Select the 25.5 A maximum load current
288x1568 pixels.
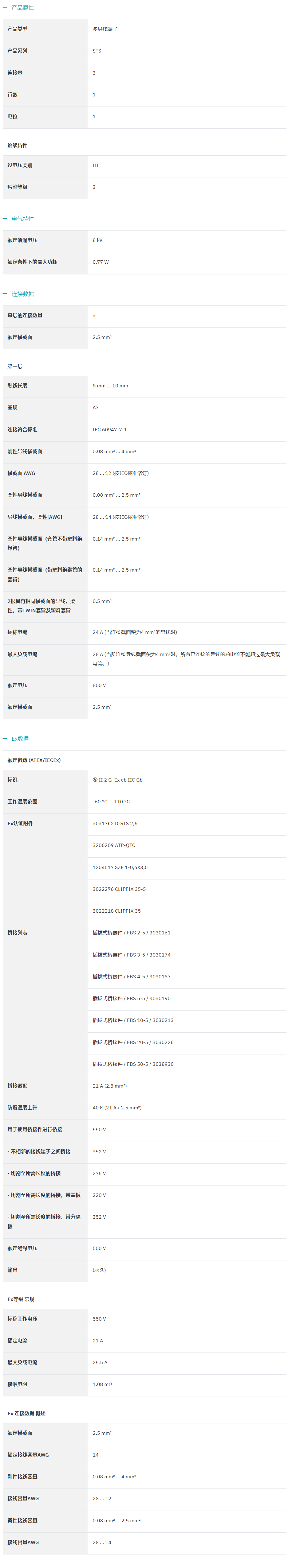(100, 1363)
